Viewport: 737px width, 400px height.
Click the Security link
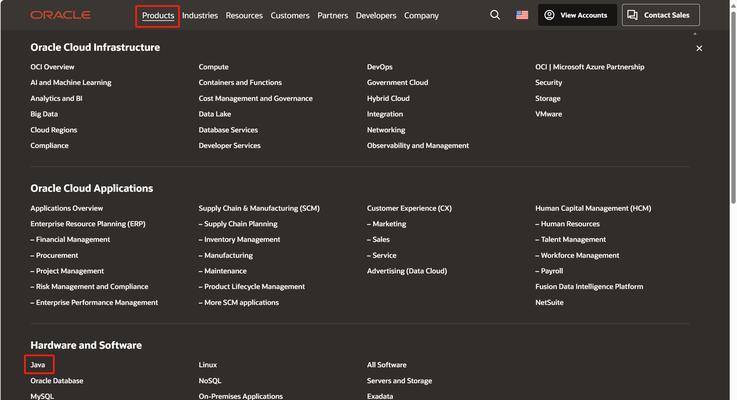point(549,82)
